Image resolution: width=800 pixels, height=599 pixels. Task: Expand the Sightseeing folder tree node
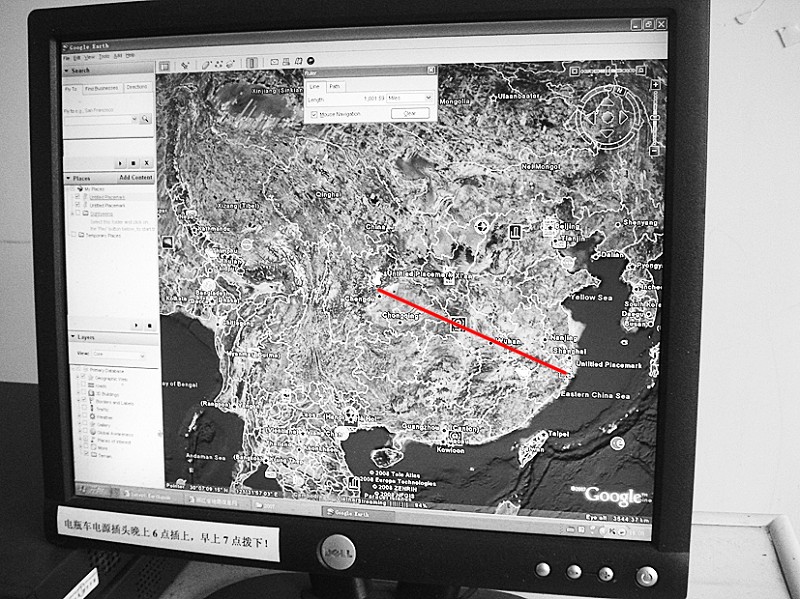tap(72, 214)
